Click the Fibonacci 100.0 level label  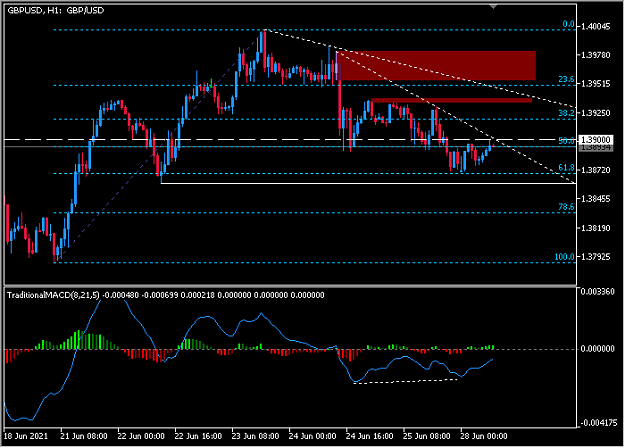(x=564, y=257)
